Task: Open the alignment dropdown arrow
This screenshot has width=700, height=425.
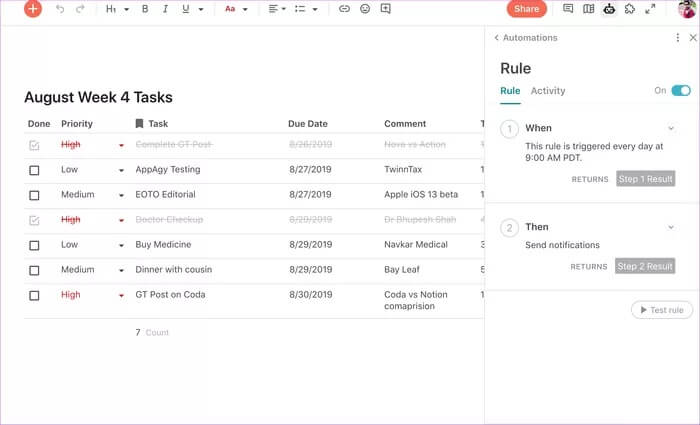Action: pos(283,9)
